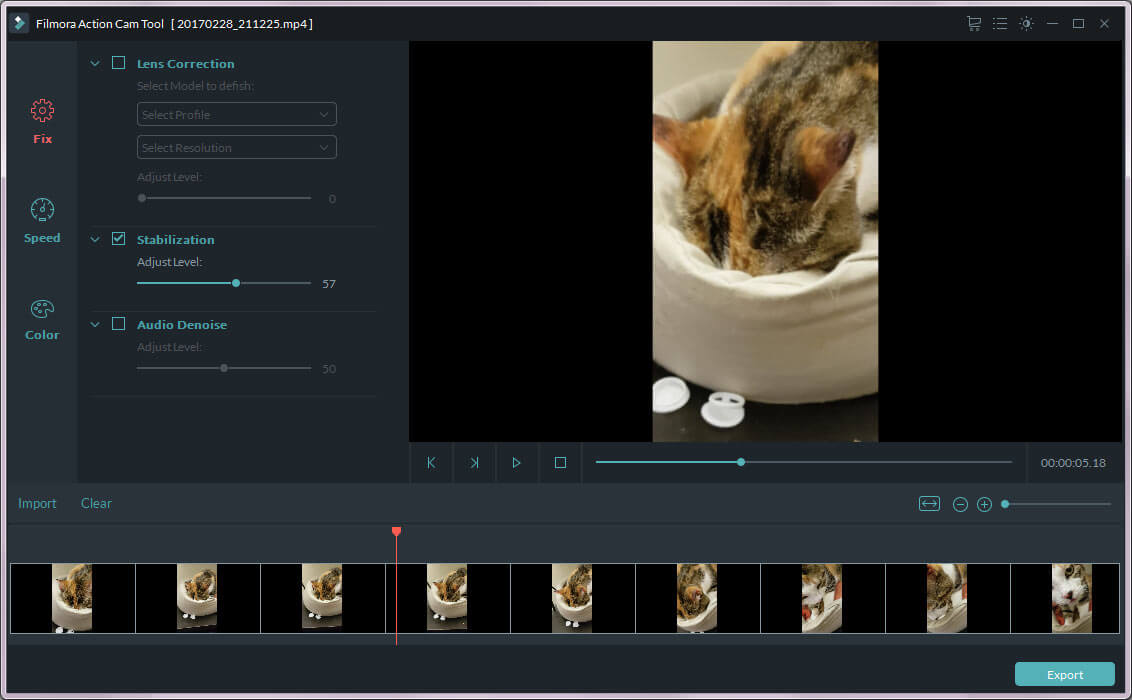Open the Color tab in sidebar
Screen dimensions: 1132x700
pos(42,319)
